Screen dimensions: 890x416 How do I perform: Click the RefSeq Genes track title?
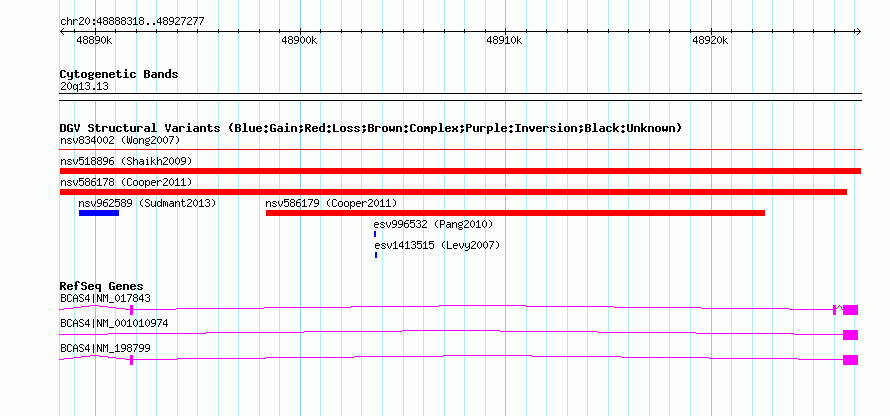point(102,286)
